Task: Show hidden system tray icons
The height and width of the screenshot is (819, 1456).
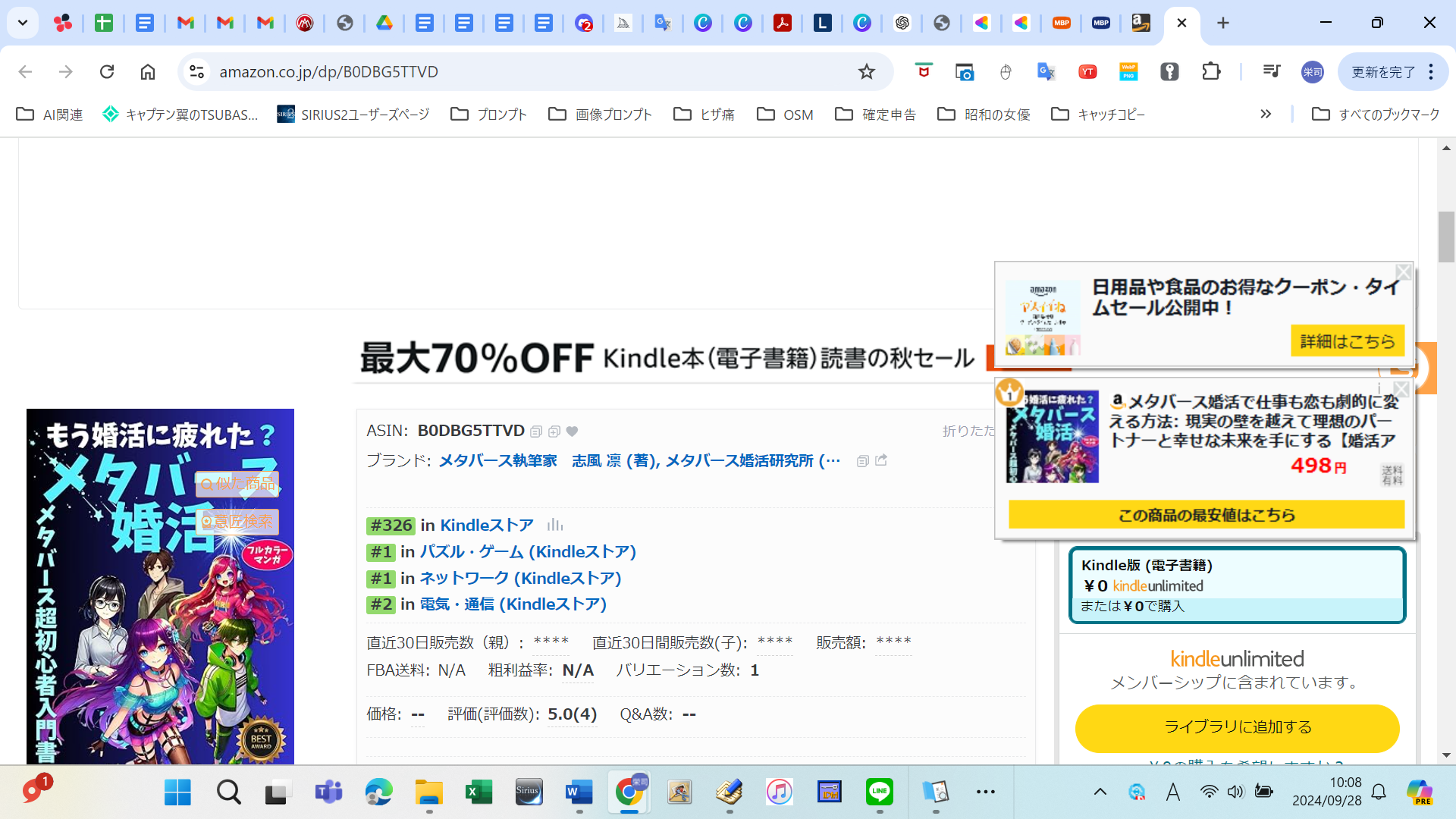Action: click(x=1100, y=792)
